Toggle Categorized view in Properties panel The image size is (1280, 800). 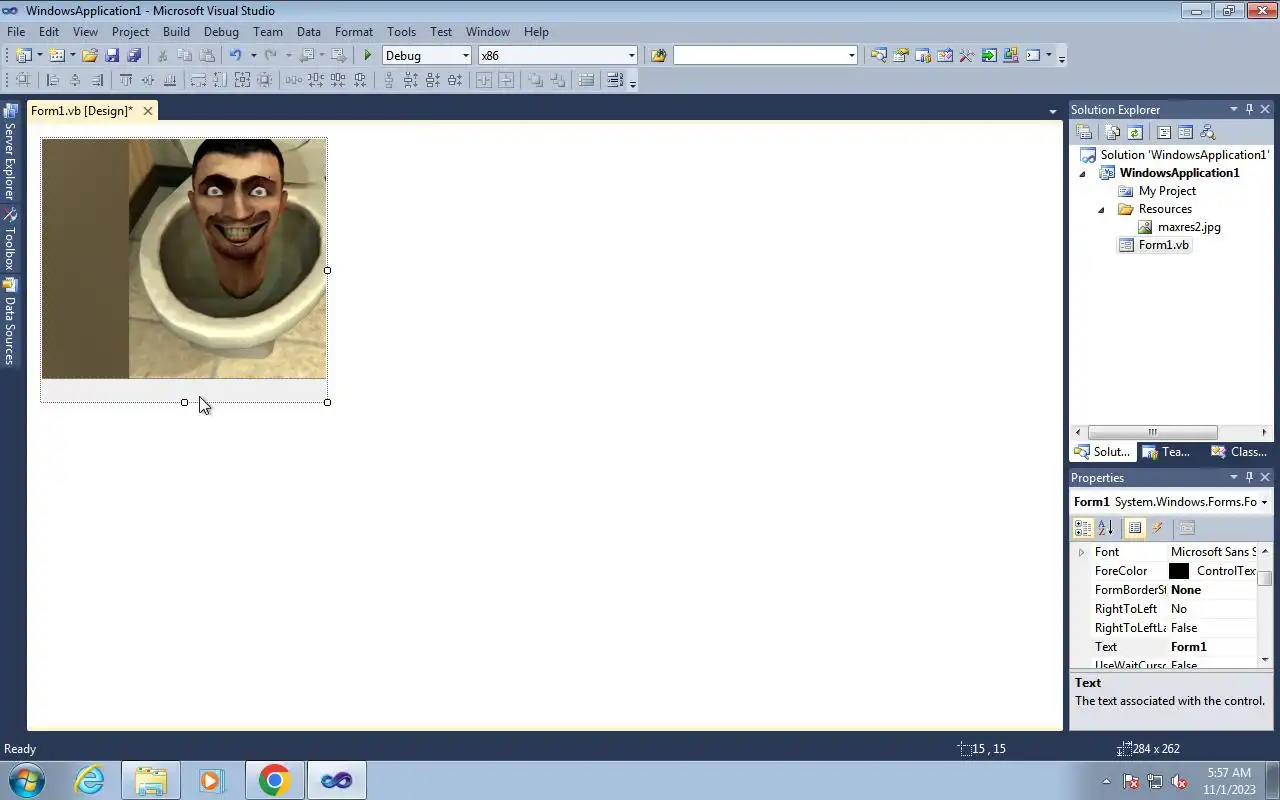[x=1083, y=528]
